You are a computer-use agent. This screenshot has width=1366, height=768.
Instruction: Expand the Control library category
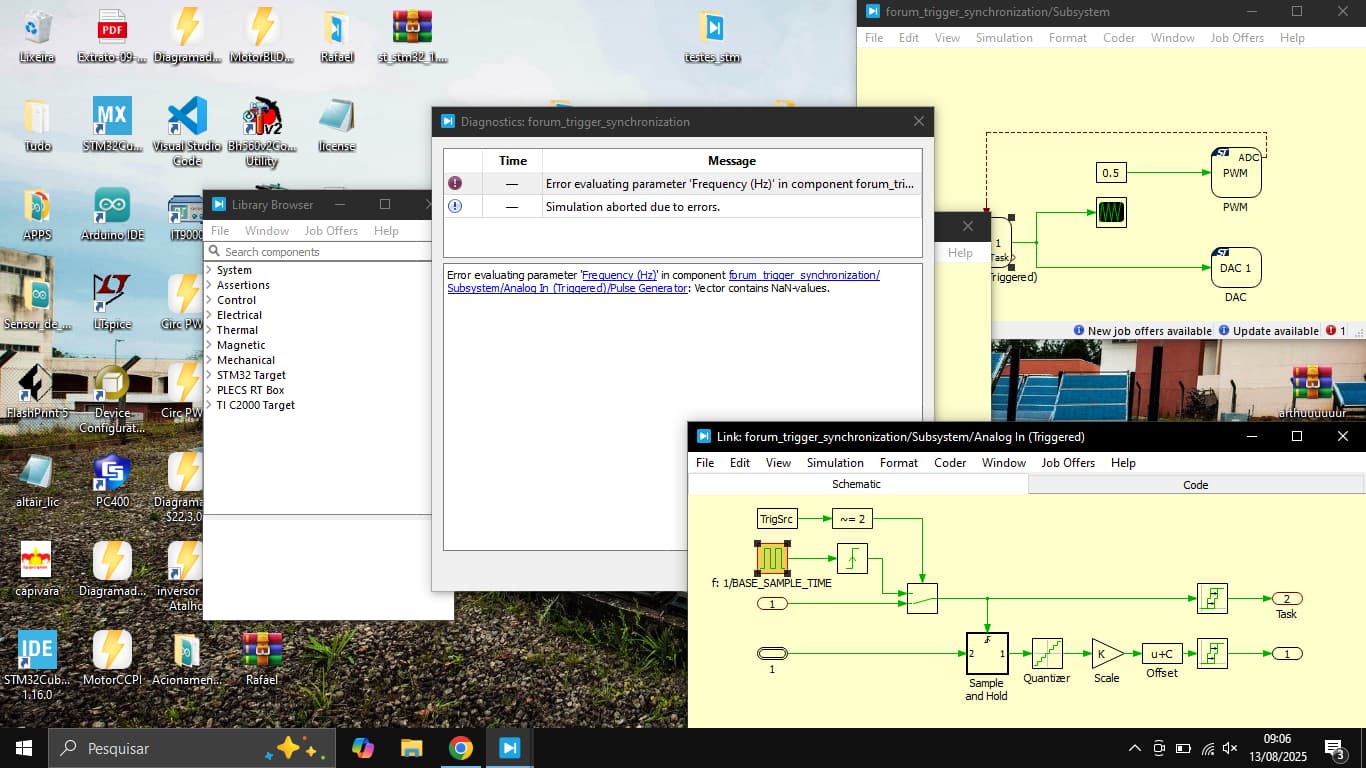click(236, 300)
